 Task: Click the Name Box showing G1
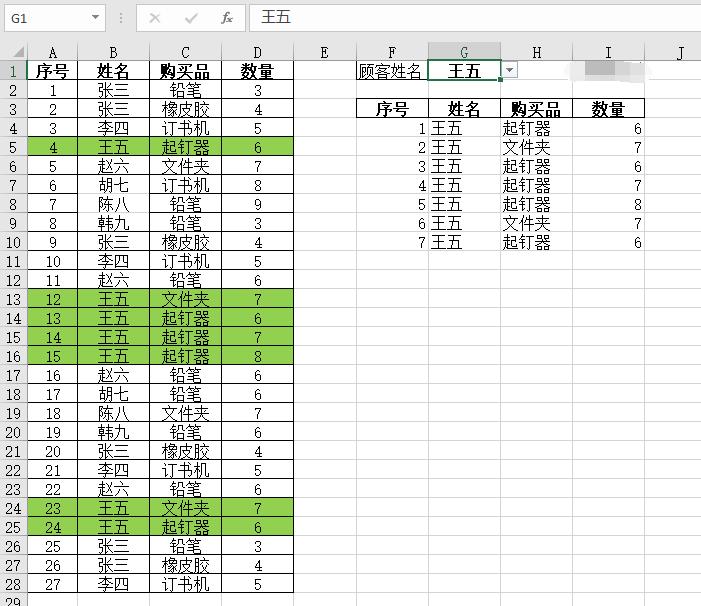pyautogui.click(x=54, y=18)
